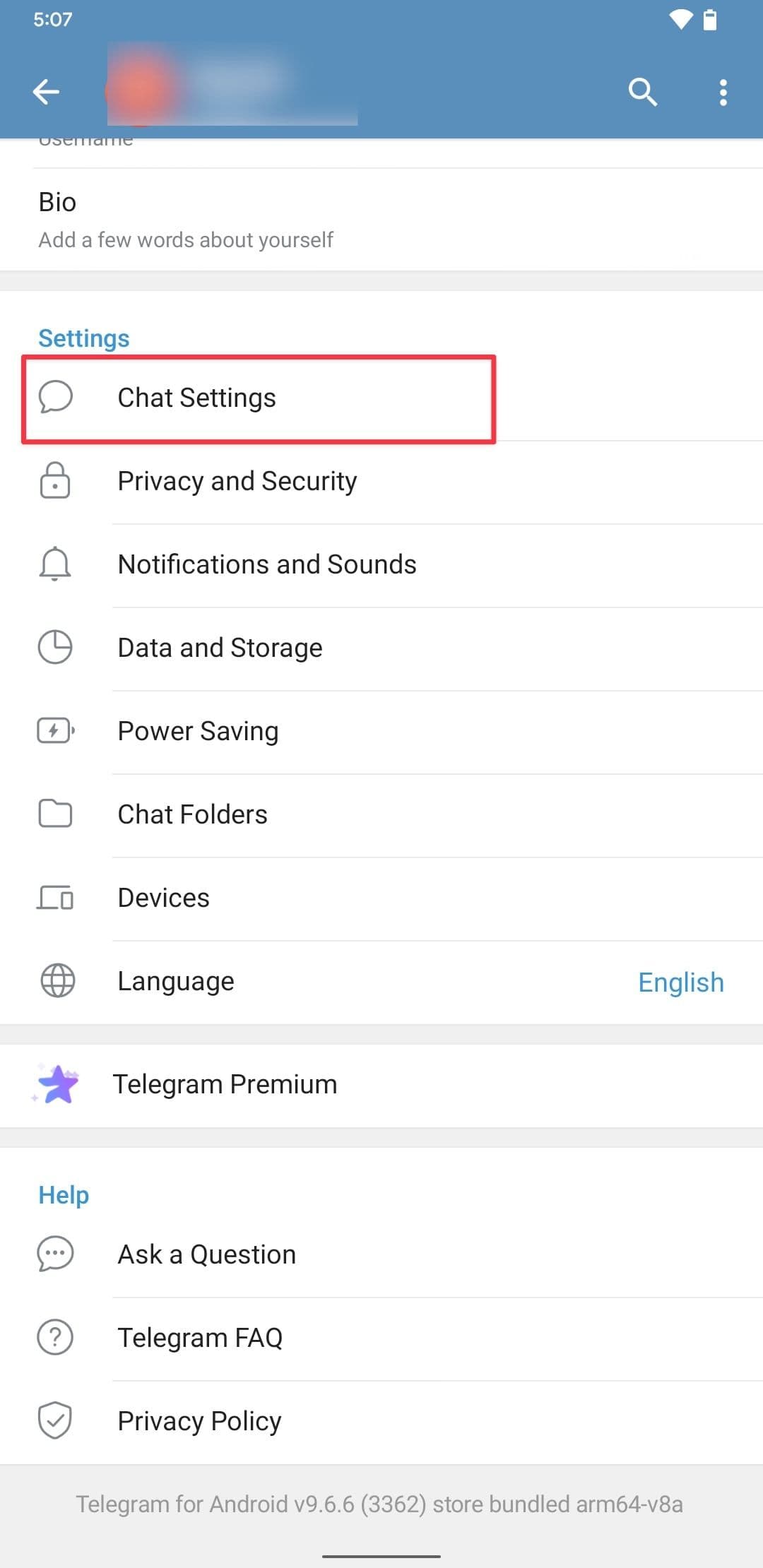Tap the back arrow icon
Screen dimensions: 763x1568
point(47,92)
